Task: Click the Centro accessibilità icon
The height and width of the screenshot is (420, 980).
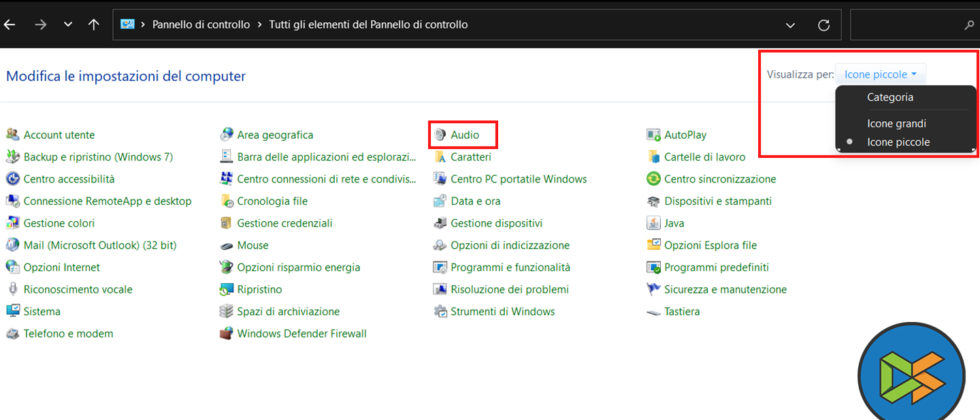Action: coord(13,179)
